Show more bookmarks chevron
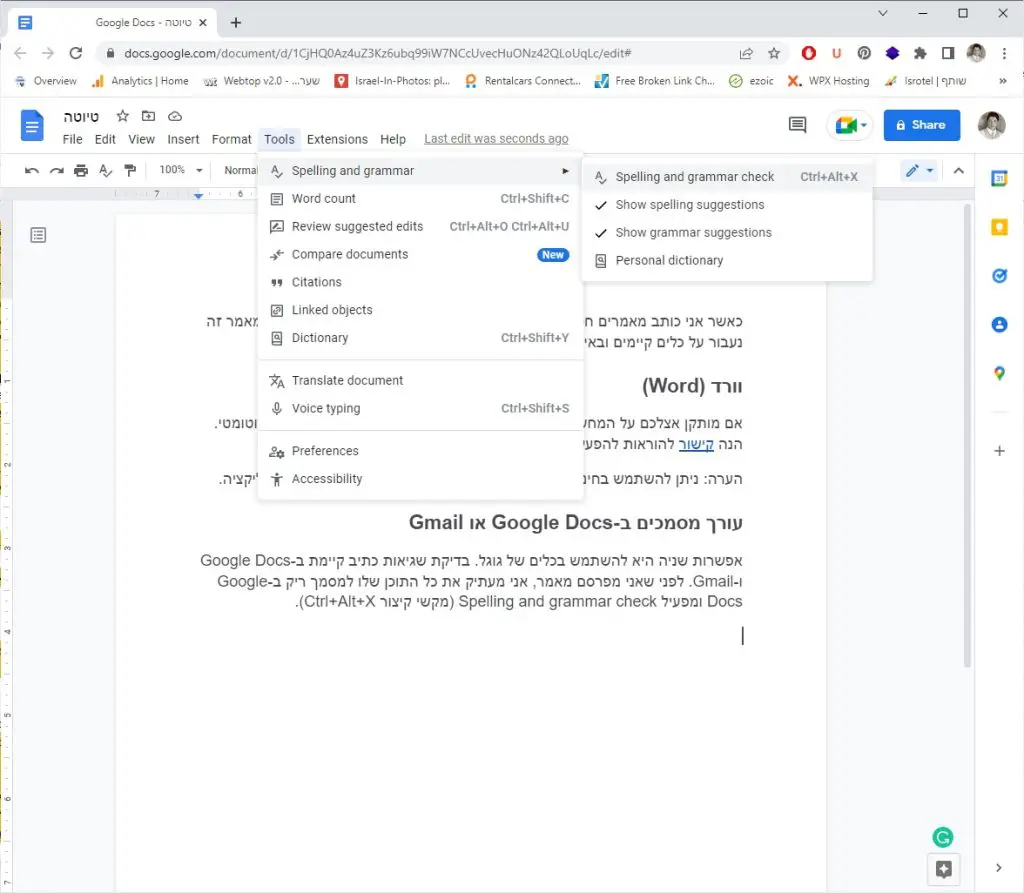The height and width of the screenshot is (893, 1024). 1002,81
